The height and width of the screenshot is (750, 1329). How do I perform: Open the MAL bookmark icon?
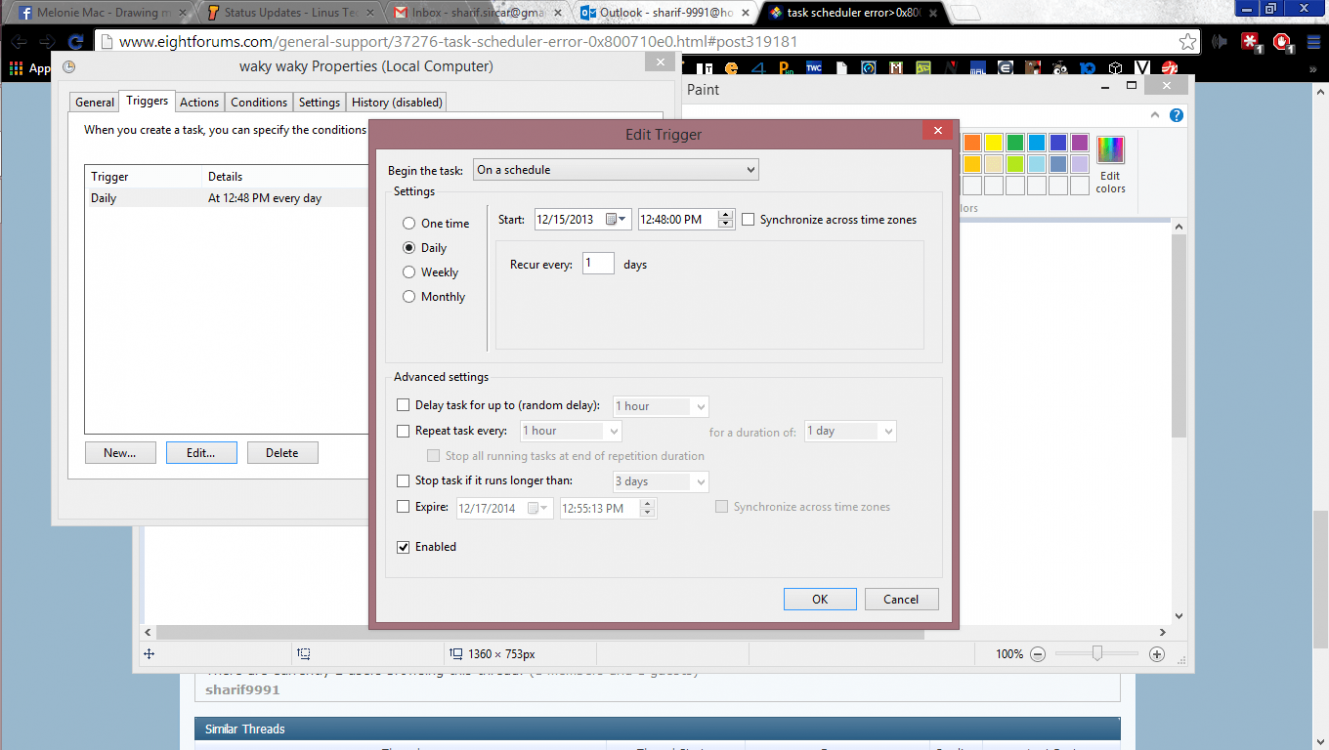tap(978, 68)
